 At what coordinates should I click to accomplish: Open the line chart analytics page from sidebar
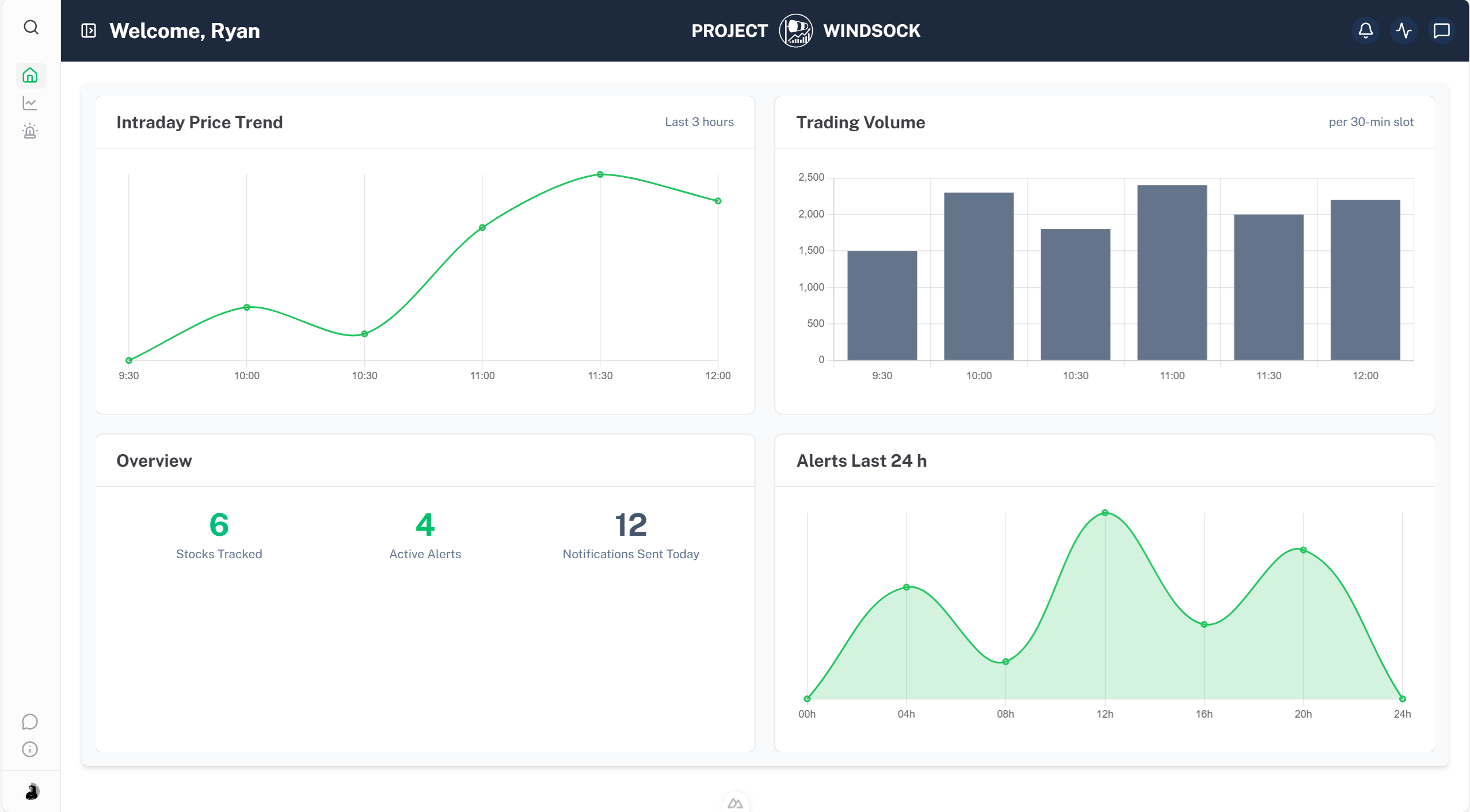(31, 102)
